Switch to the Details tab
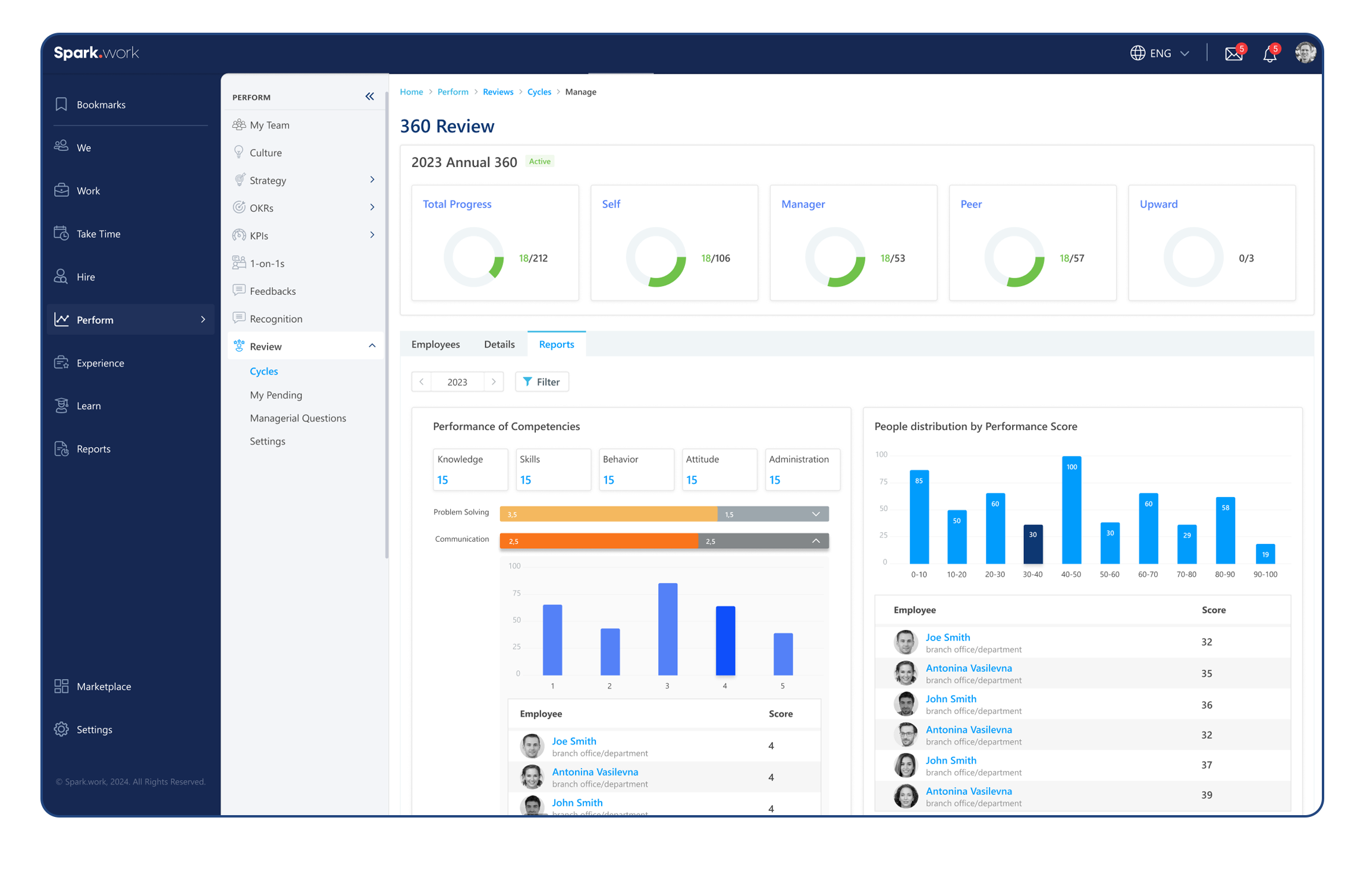 [499, 344]
